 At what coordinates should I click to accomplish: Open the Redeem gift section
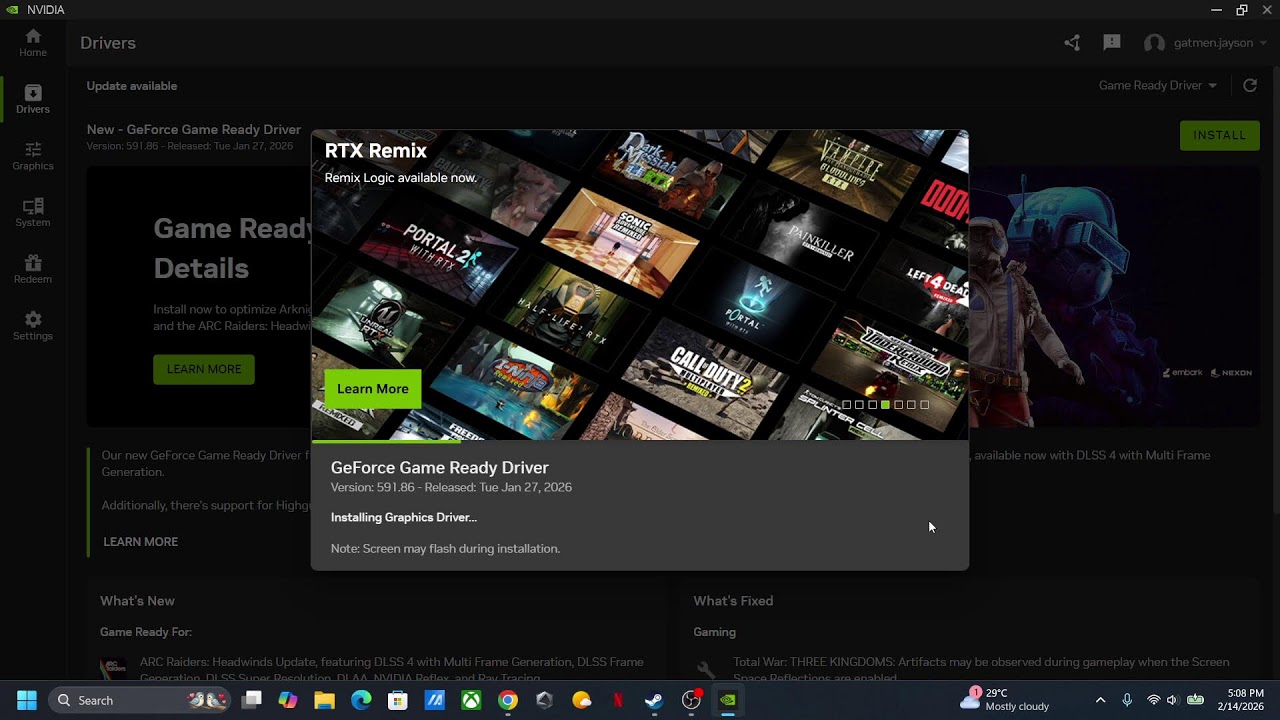point(33,269)
